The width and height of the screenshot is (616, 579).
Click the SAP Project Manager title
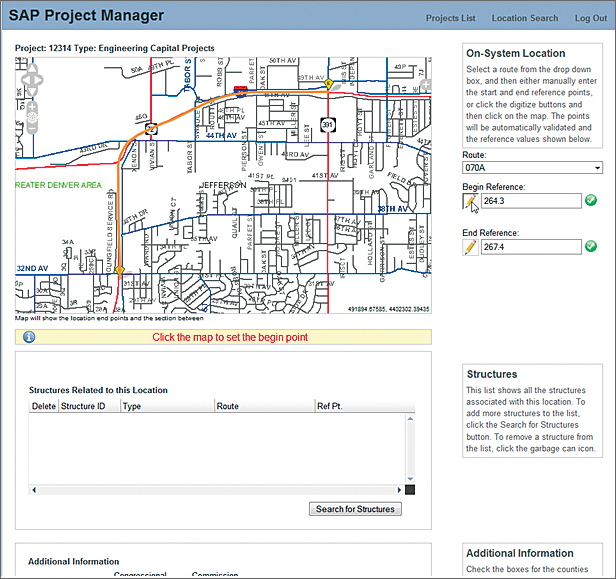coord(86,16)
